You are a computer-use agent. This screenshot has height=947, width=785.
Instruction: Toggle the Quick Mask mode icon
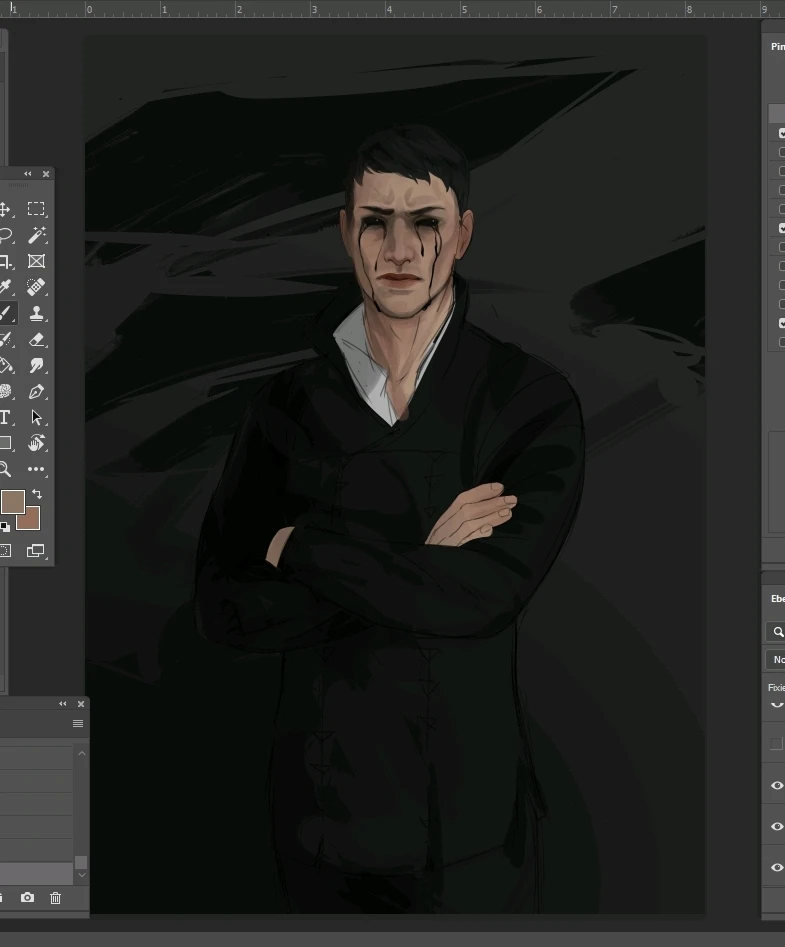[5, 550]
